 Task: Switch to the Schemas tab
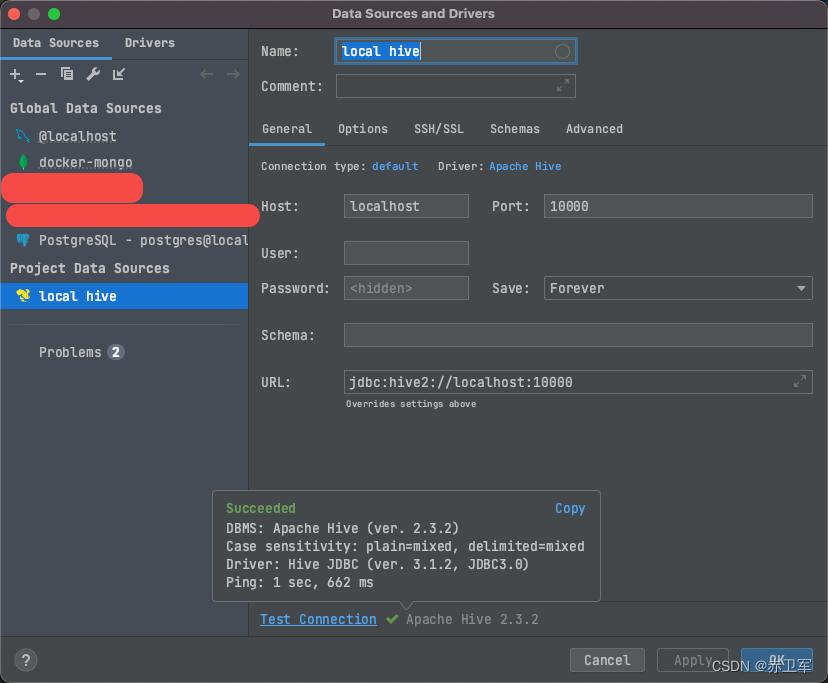coord(515,129)
